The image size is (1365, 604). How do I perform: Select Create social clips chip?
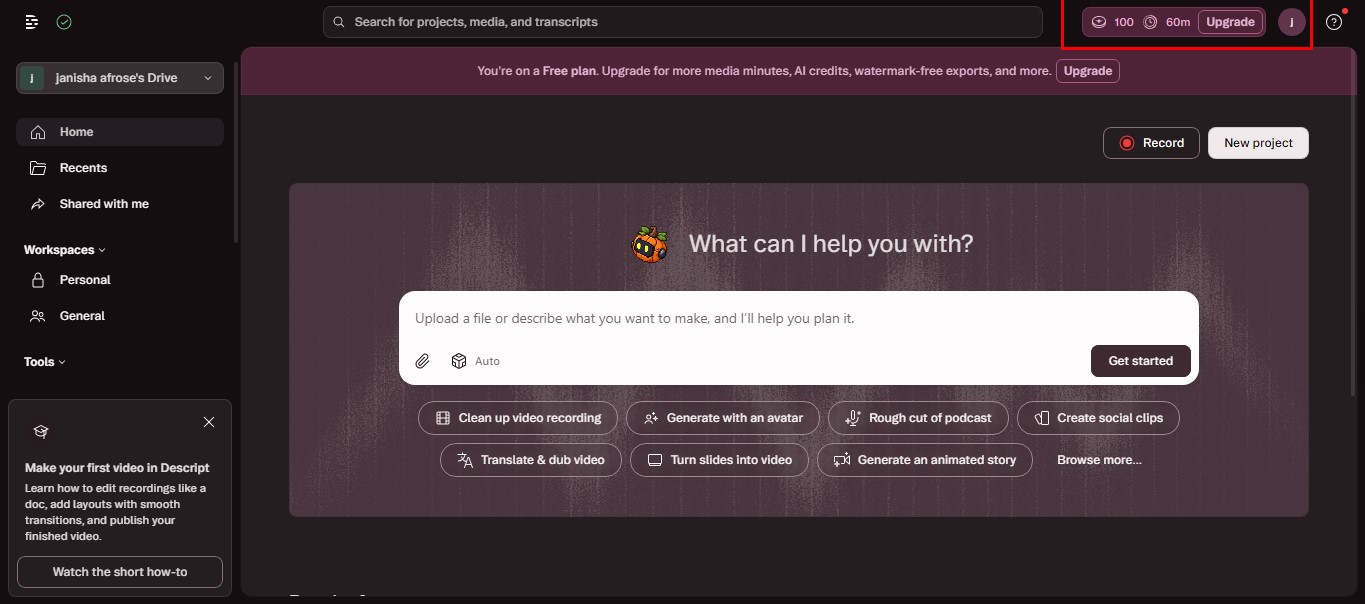tap(1098, 418)
